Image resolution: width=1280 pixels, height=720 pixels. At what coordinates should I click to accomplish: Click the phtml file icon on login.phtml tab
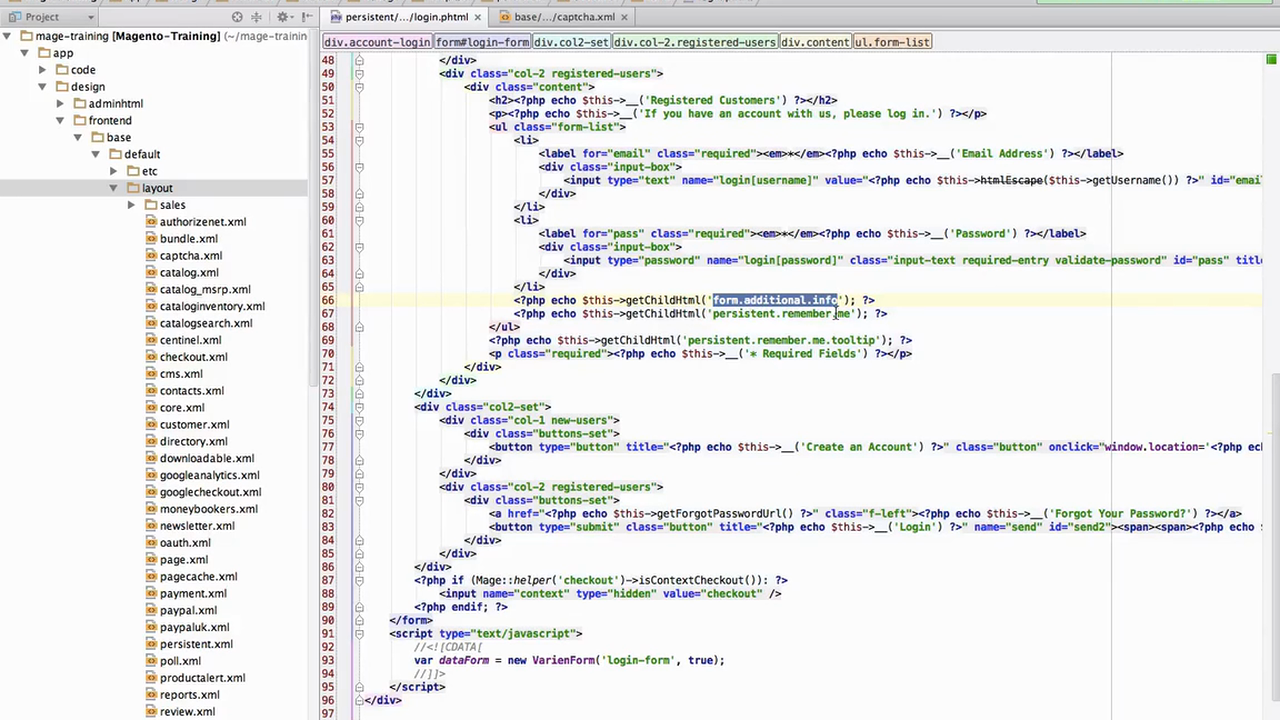337,16
